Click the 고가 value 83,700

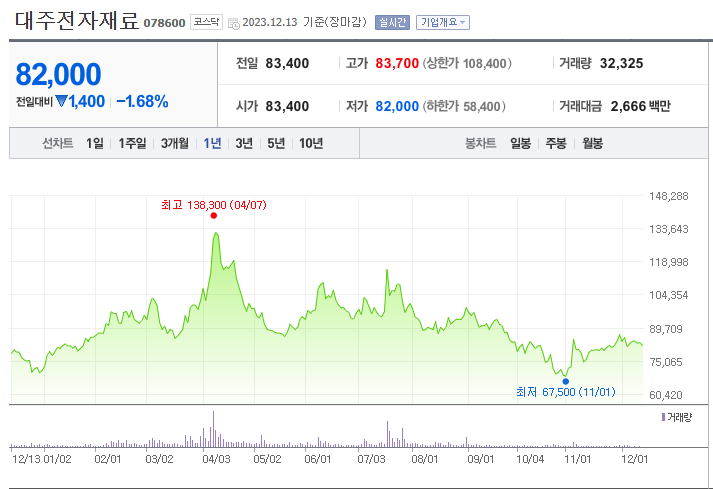point(397,63)
